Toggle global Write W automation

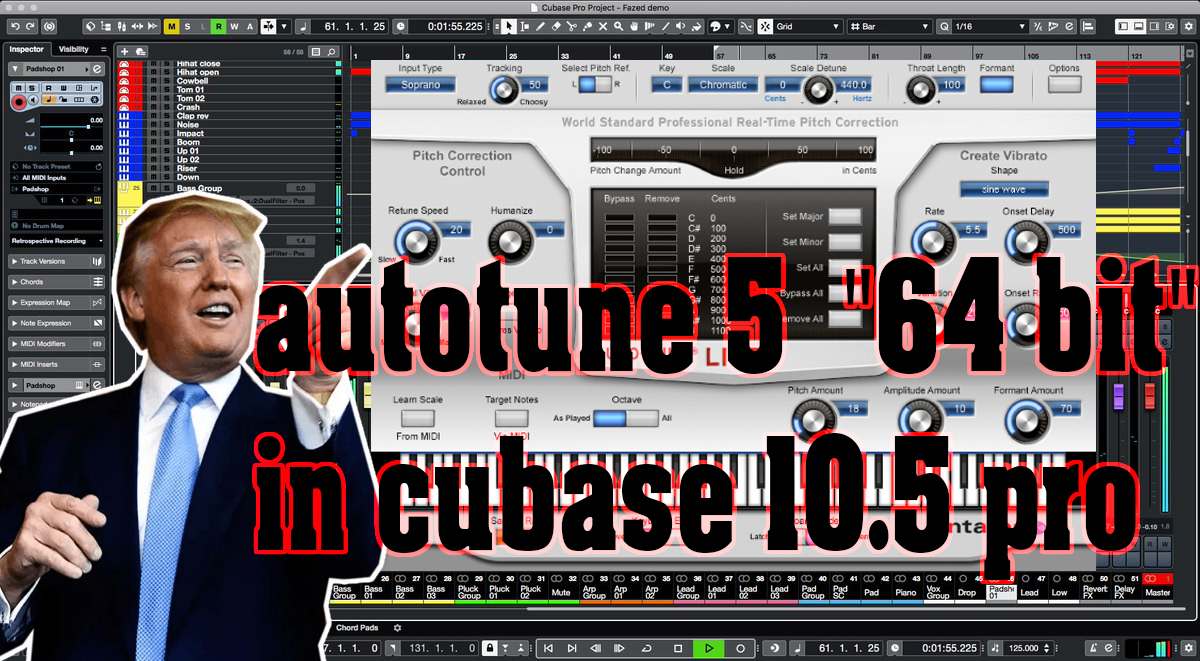tap(233, 26)
